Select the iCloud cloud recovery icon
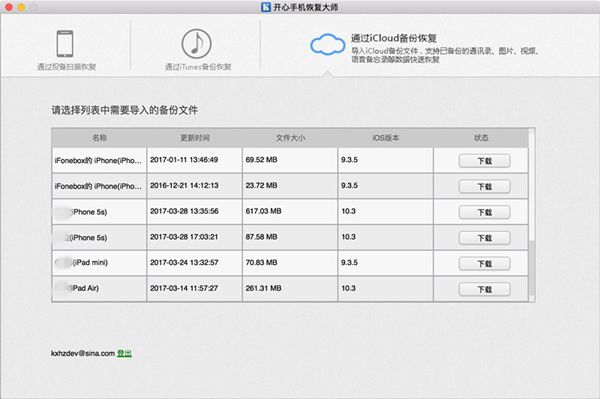600x399 pixels. coord(327,44)
